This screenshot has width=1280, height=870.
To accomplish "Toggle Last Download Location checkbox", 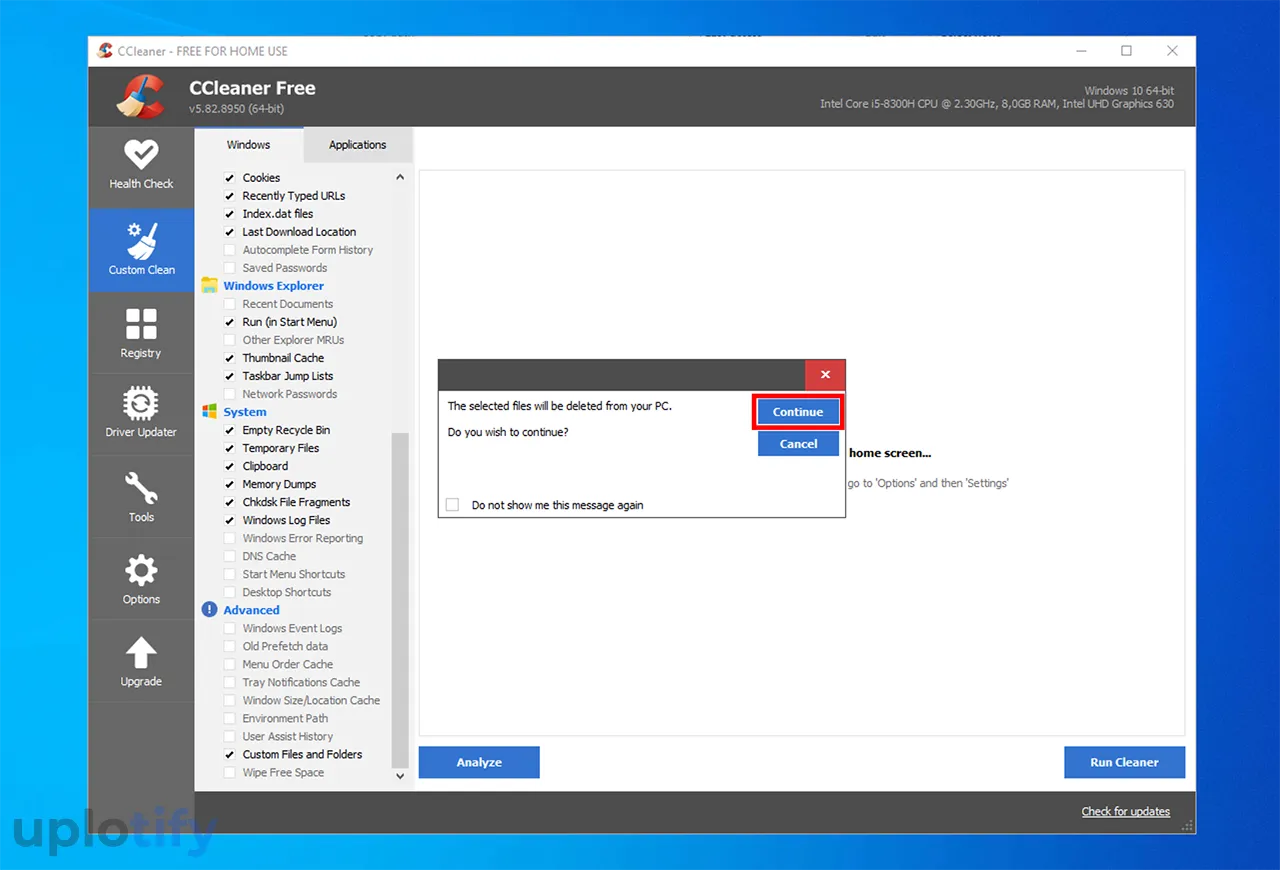I will click(230, 232).
